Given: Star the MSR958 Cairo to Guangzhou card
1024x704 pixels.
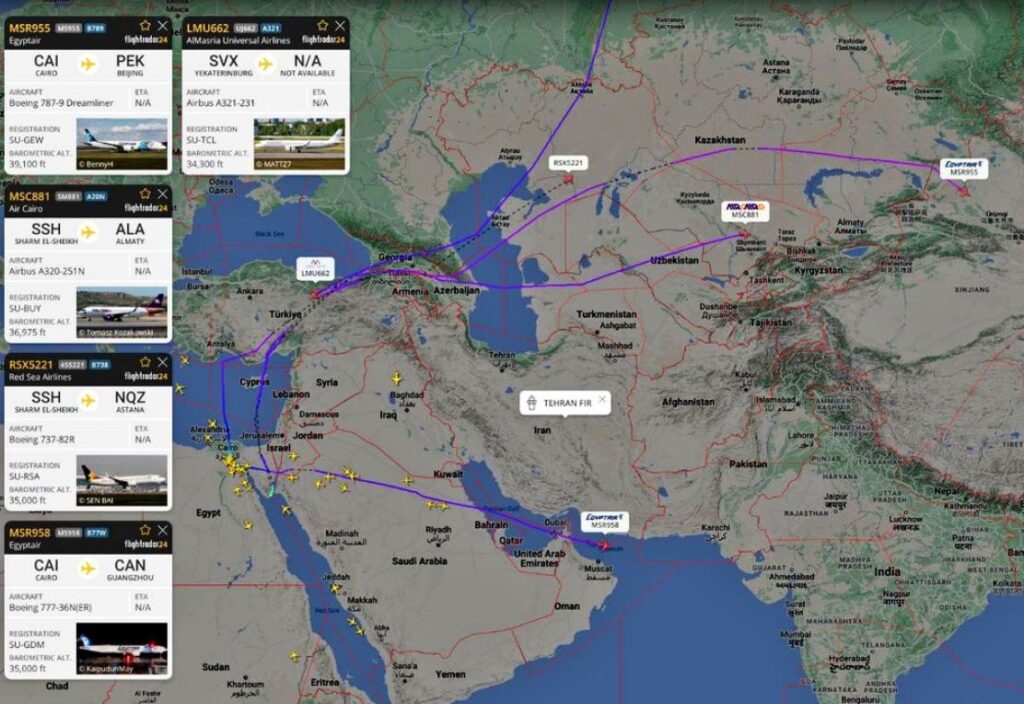Looking at the screenshot, I should (x=145, y=530).
